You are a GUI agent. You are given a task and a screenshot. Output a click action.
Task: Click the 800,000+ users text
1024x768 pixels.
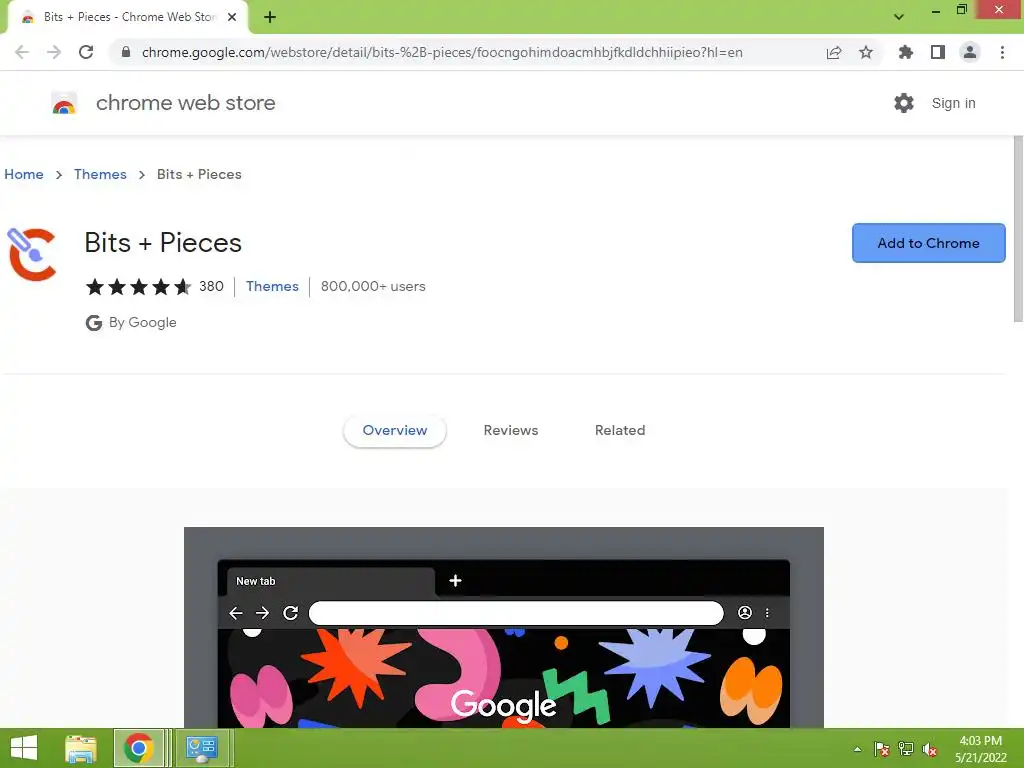tap(373, 287)
